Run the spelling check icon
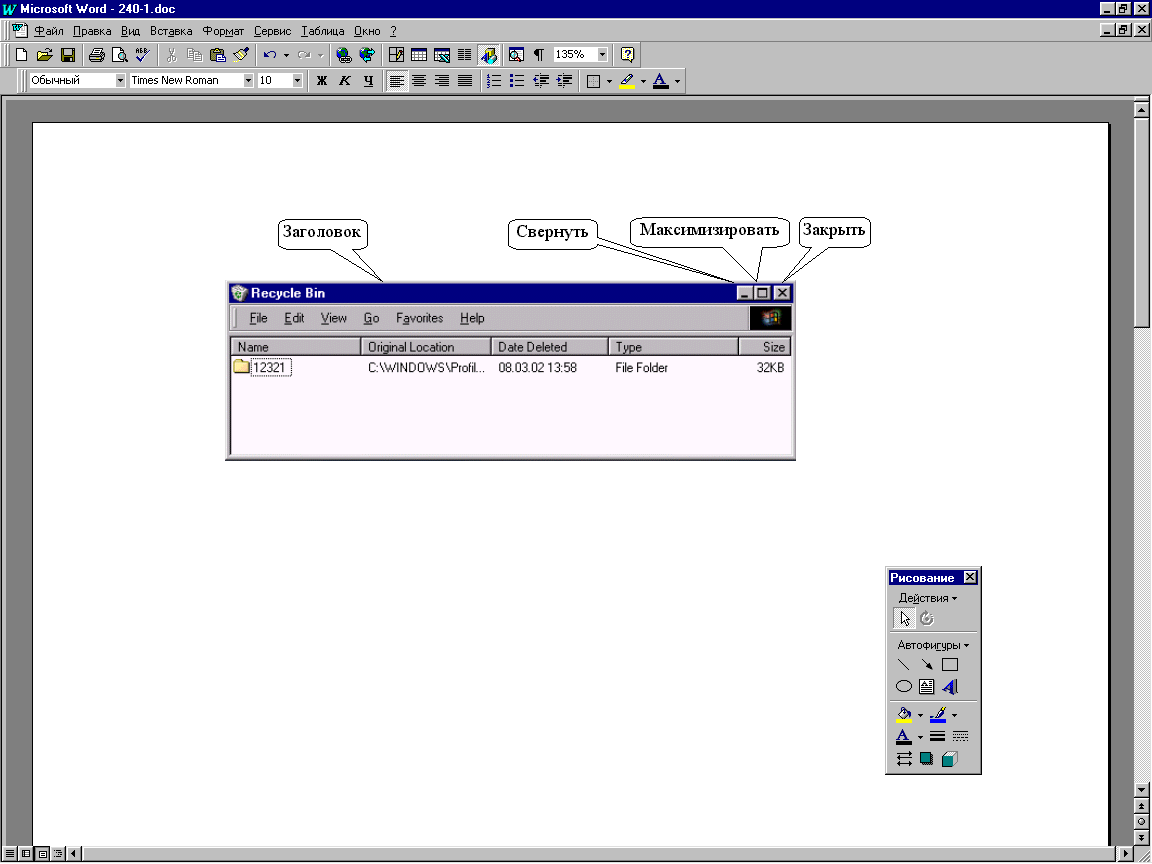Screen dimensions: 1152x864 click(x=143, y=54)
